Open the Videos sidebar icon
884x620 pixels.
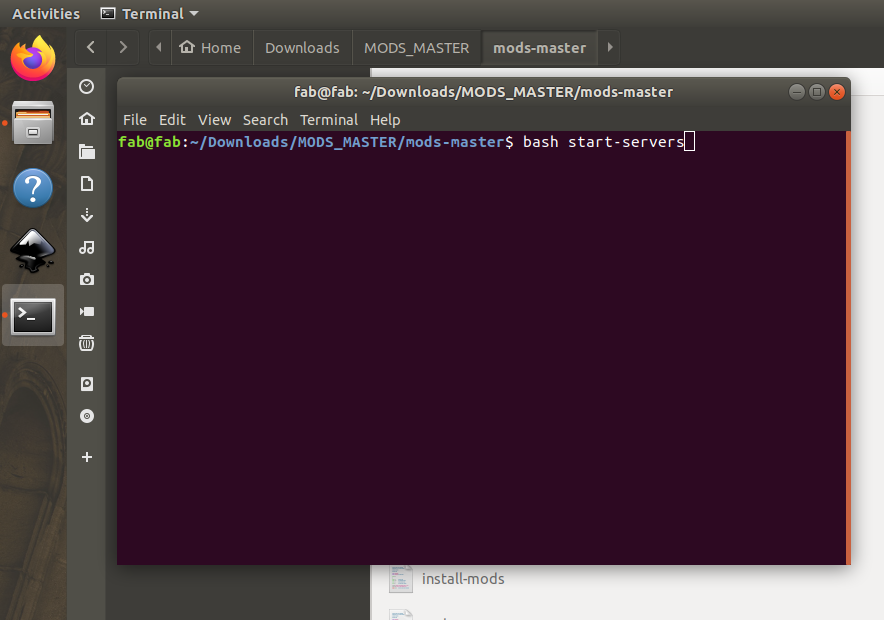[87, 311]
